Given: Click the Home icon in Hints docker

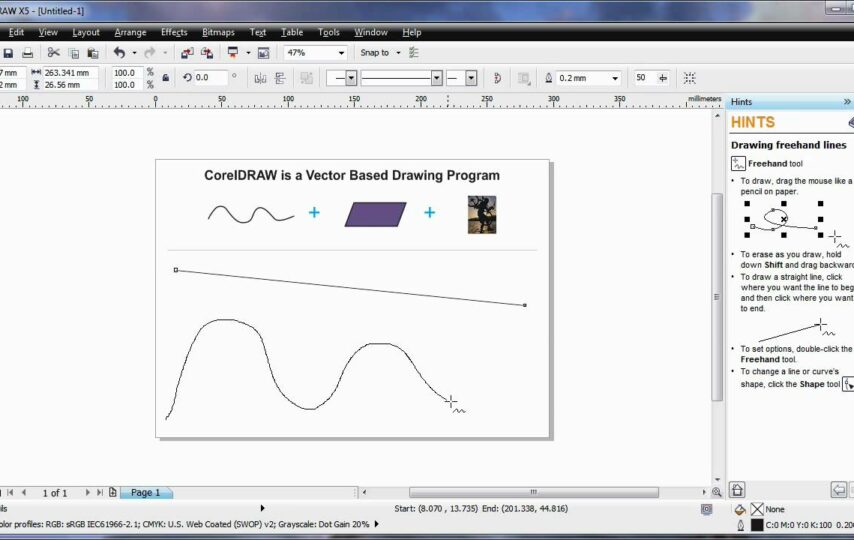Looking at the screenshot, I should 737,489.
